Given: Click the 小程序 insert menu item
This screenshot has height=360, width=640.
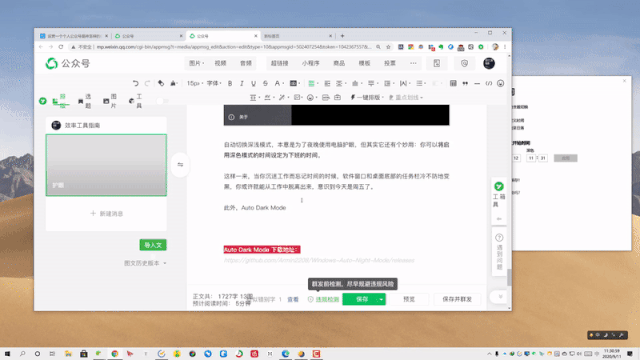Looking at the screenshot, I should pyautogui.click(x=311, y=63).
